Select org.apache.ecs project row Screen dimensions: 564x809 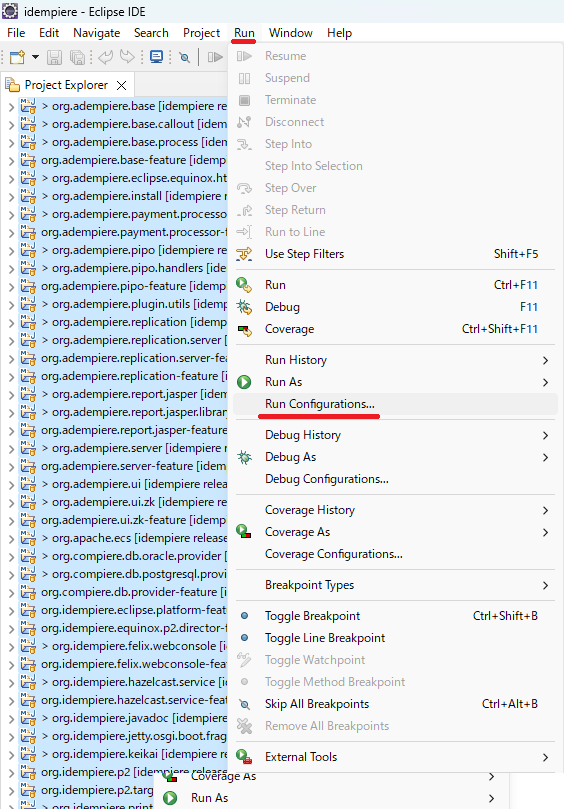(x=134, y=538)
